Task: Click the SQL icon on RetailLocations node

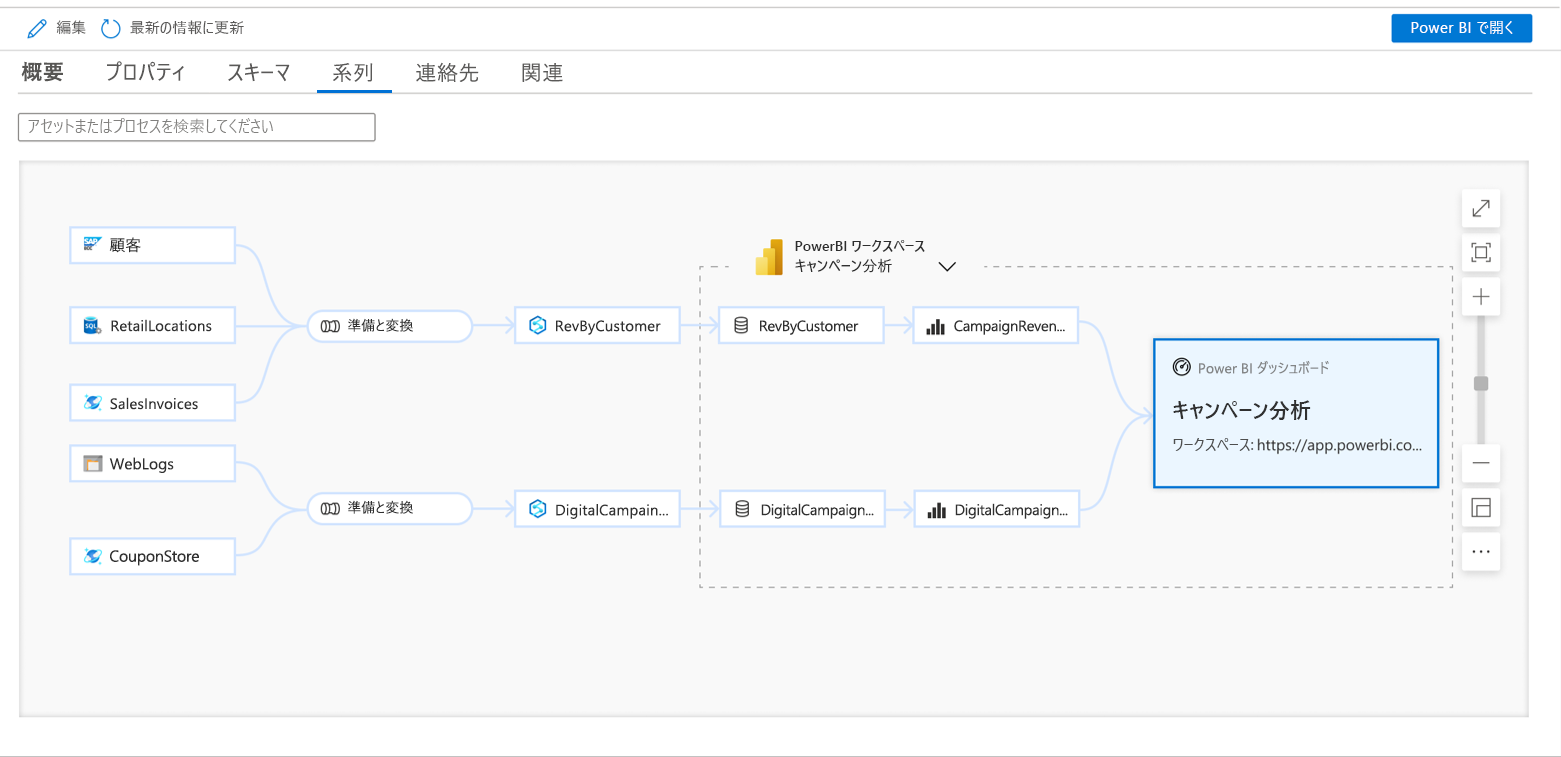Action: (x=93, y=326)
